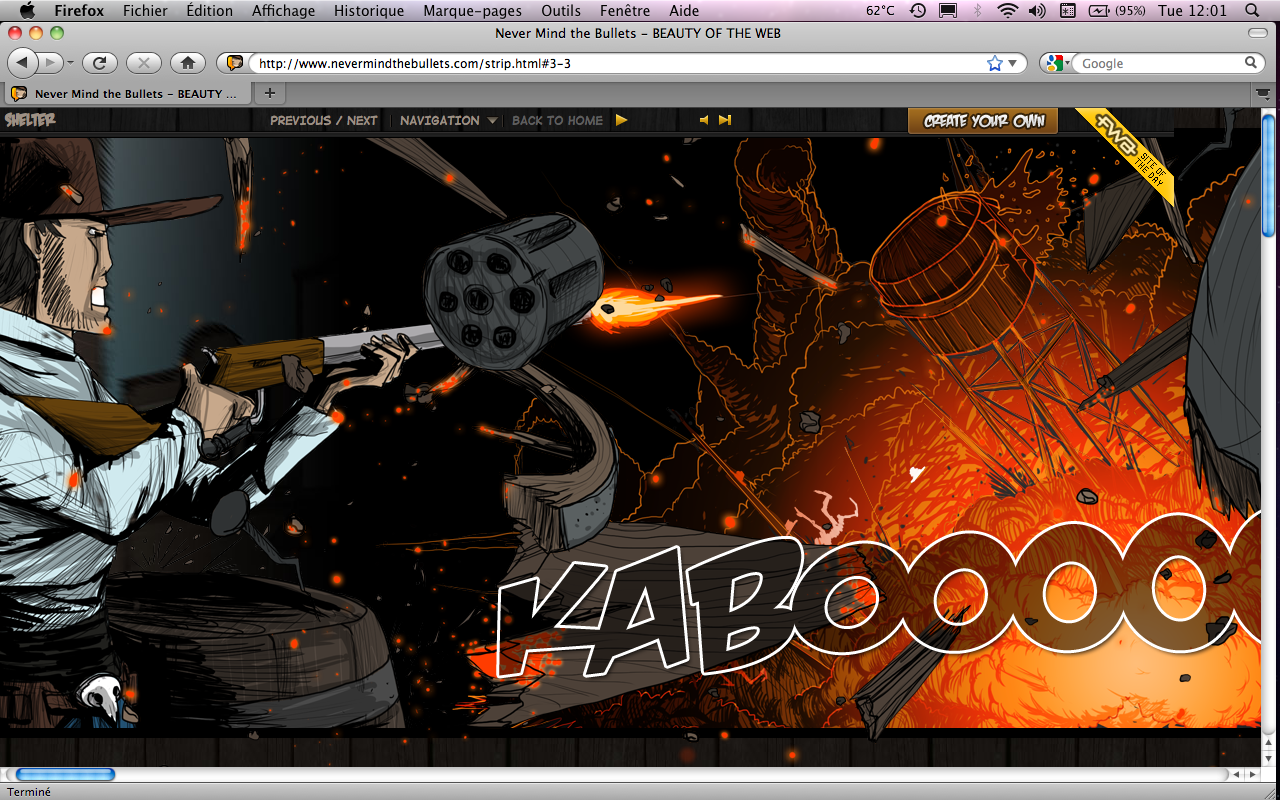Open the URL history dropdown arrow

tap(1012, 63)
